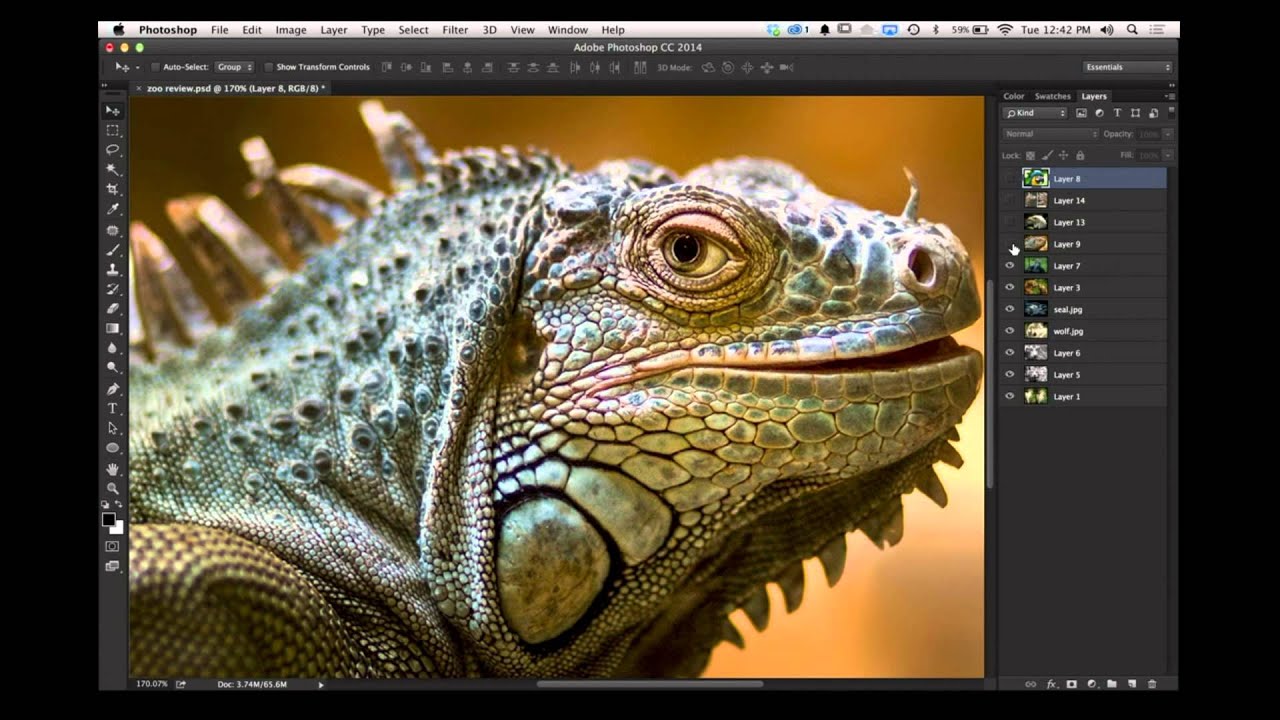Select the Horizontal Type tool
This screenshot has height=720, width=1280.
pos(112,408)
